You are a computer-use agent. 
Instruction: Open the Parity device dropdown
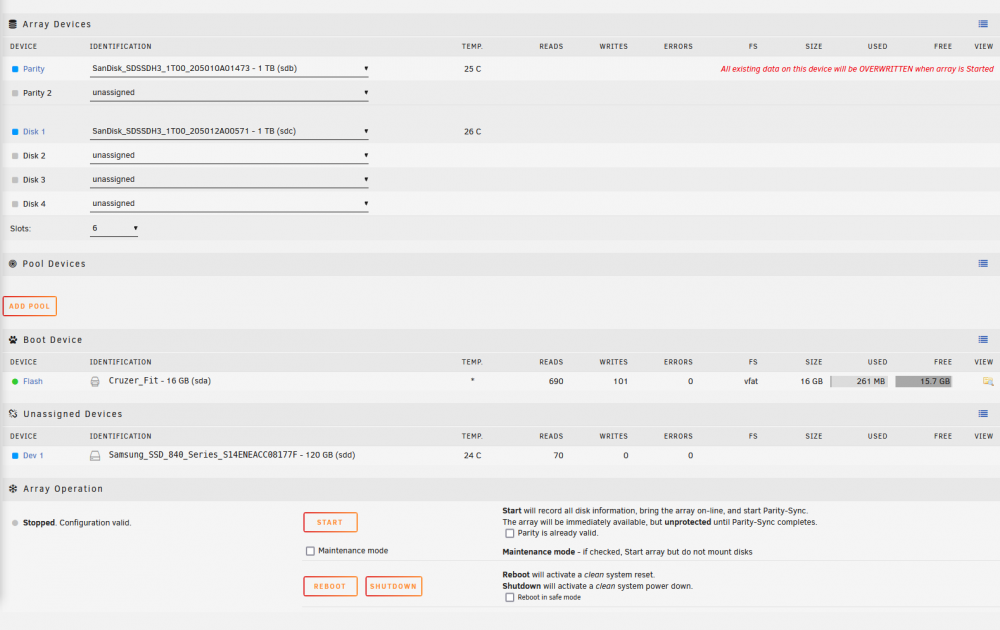click(x=229, y=68)
